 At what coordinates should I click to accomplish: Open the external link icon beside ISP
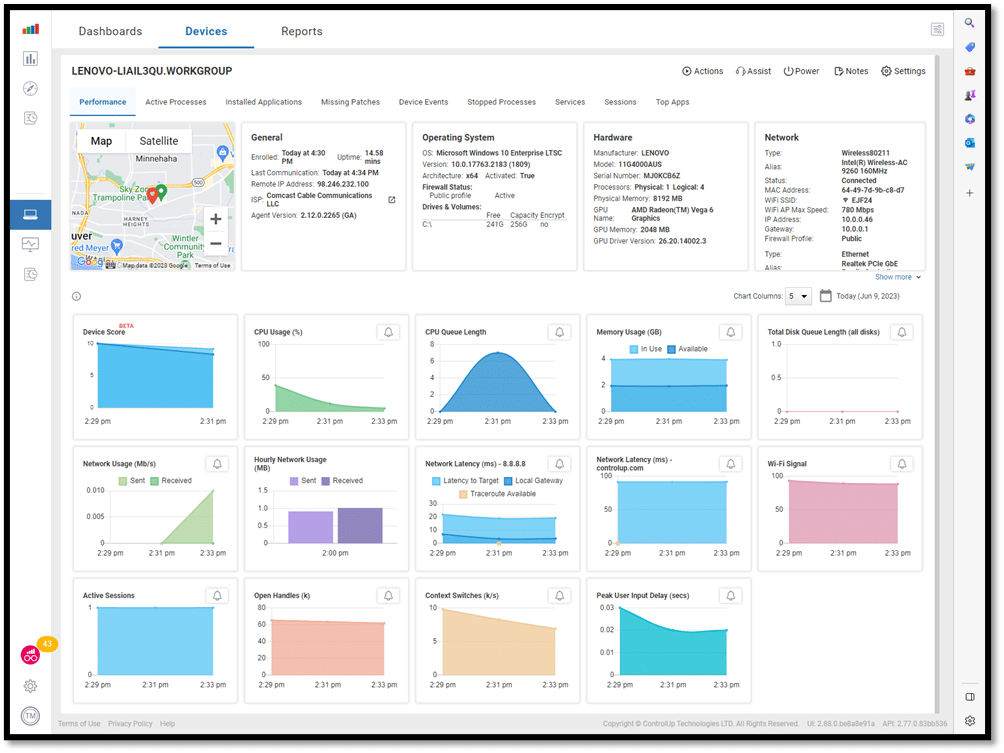pyautogui.click(x=392, y=200)
